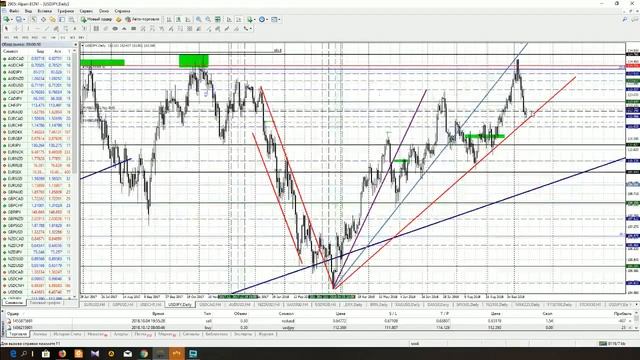Open the New Chart toolbar icon
Image resolution: width=640 pixels, height=360 pixels.
click(6, 19)
